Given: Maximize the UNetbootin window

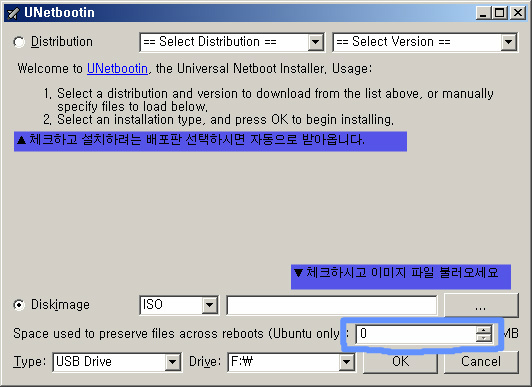Looking at the screenshot, I should click(499, 13).
